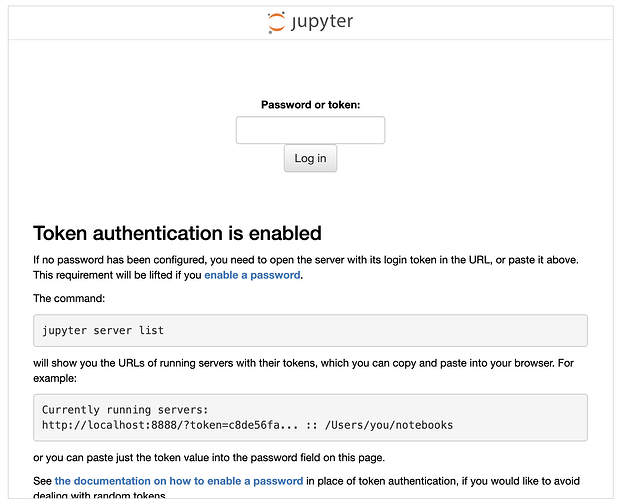Click the 'Token authentication is enabled' heading
The image size is (617, 499).
(x=177, y=233)
